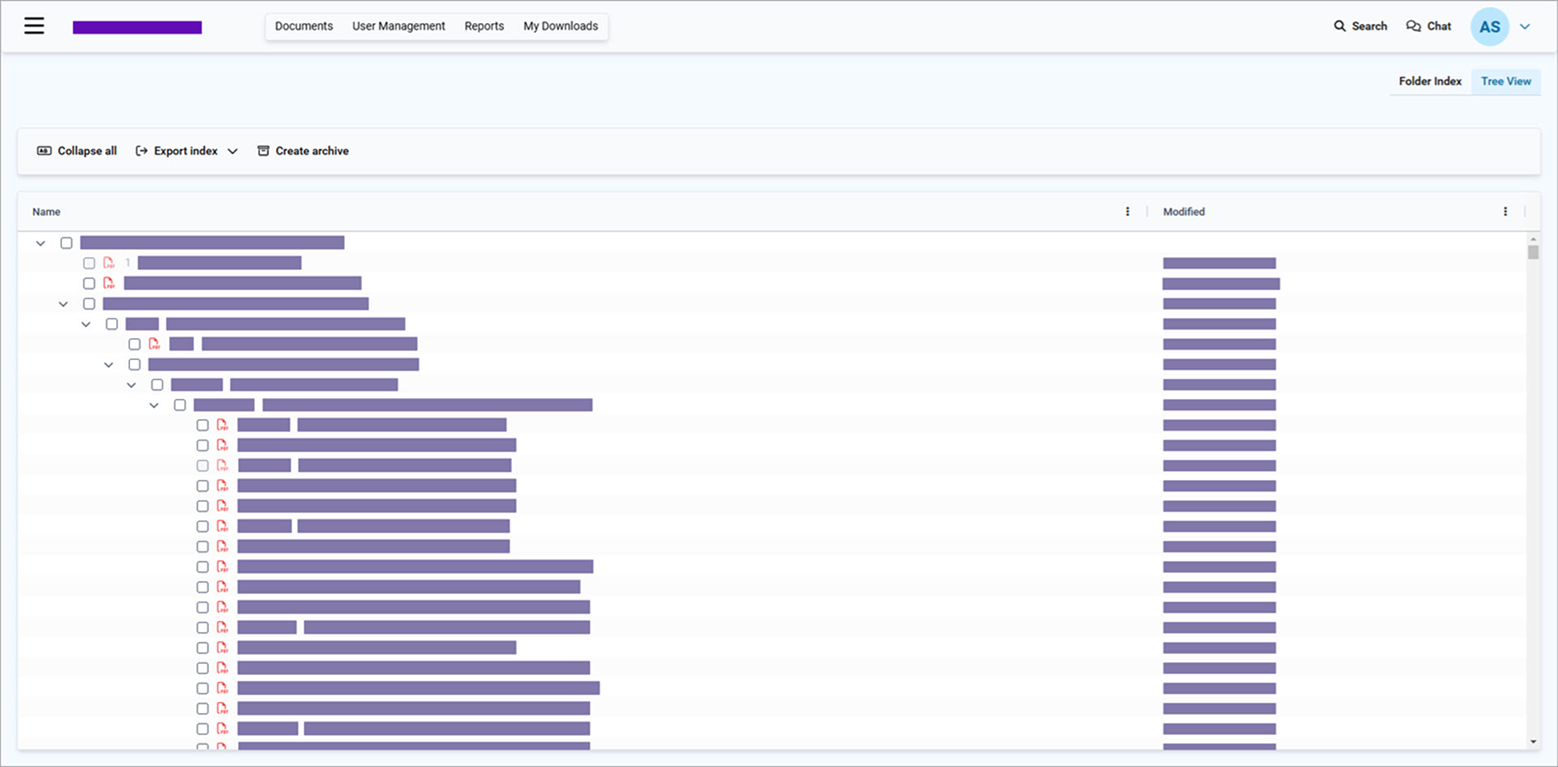
Task: Open the account dropdown next to avatar
Action: tap(1525, 27)
